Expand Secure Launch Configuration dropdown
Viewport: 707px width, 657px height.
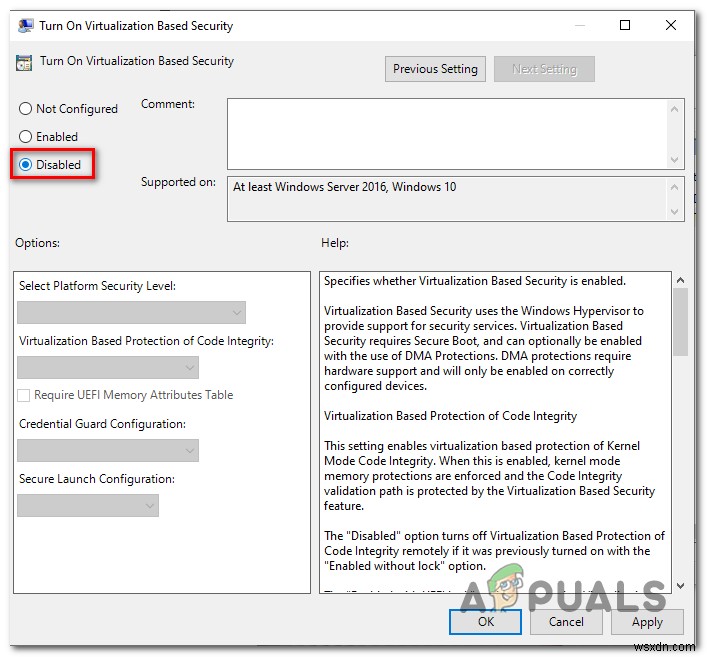pyautogui.click(x=88, y=505)
